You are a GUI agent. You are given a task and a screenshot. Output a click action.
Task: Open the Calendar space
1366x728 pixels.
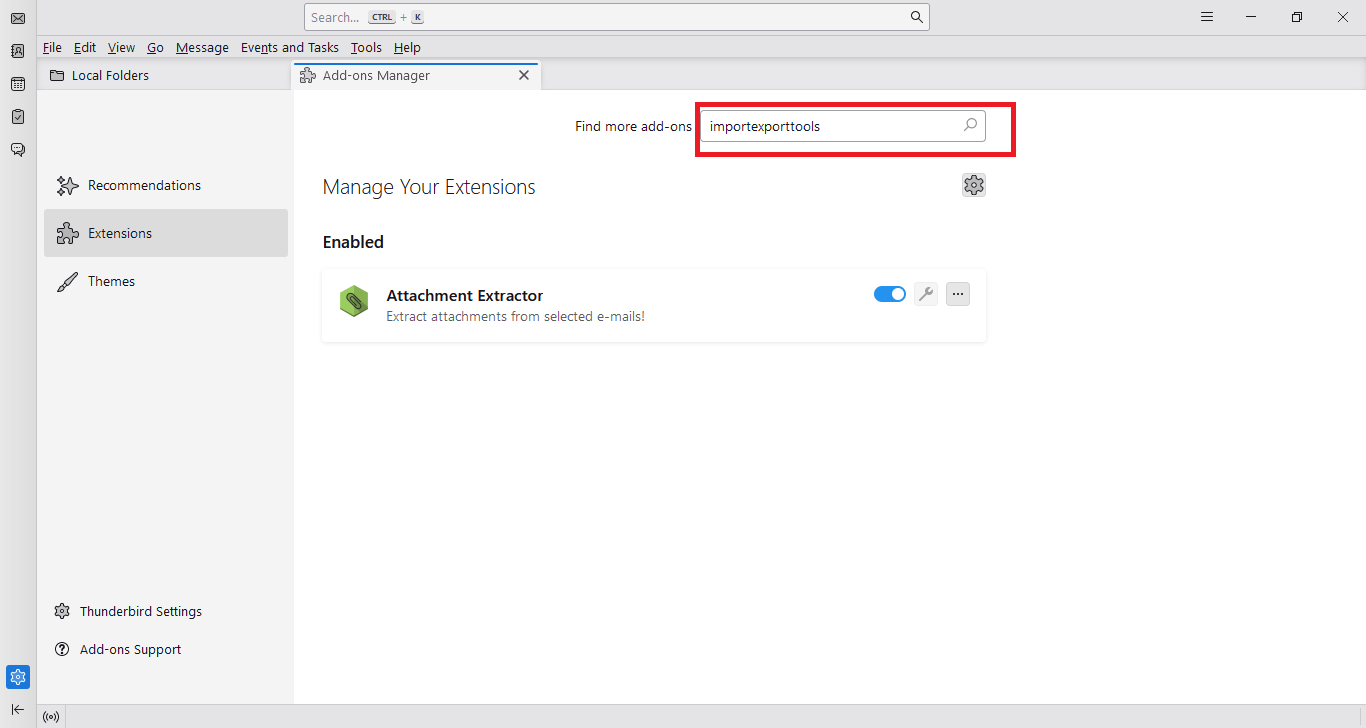(18, 84)
